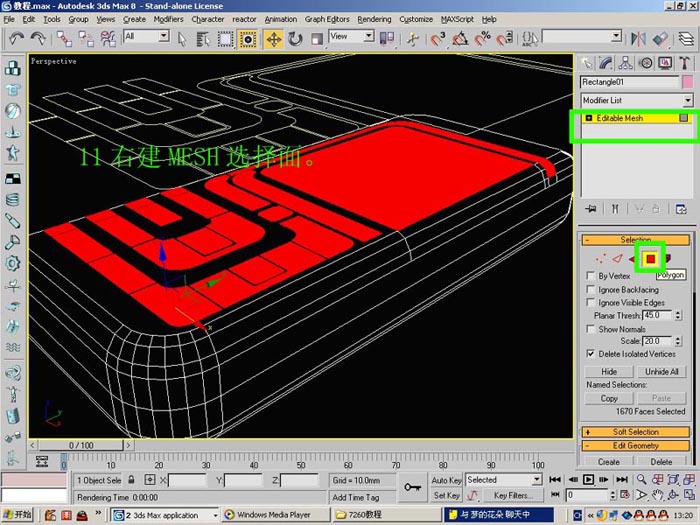Image resolution: width=700 pixels, height=525 pixels.
Task: Open the Customize menu
Action: coord(416,19)
